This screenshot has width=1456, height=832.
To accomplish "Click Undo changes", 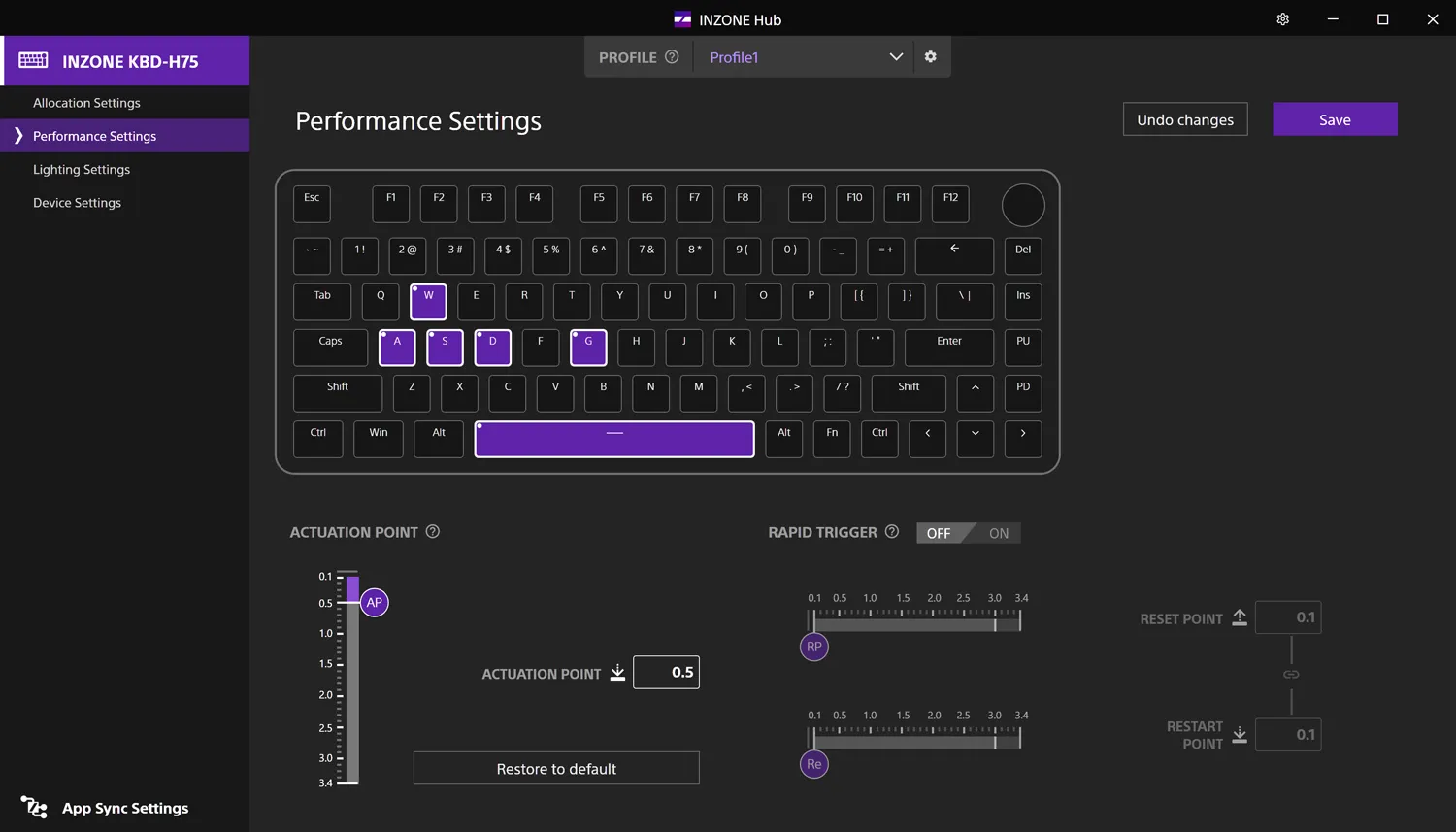I will (x=1184, y=118).
